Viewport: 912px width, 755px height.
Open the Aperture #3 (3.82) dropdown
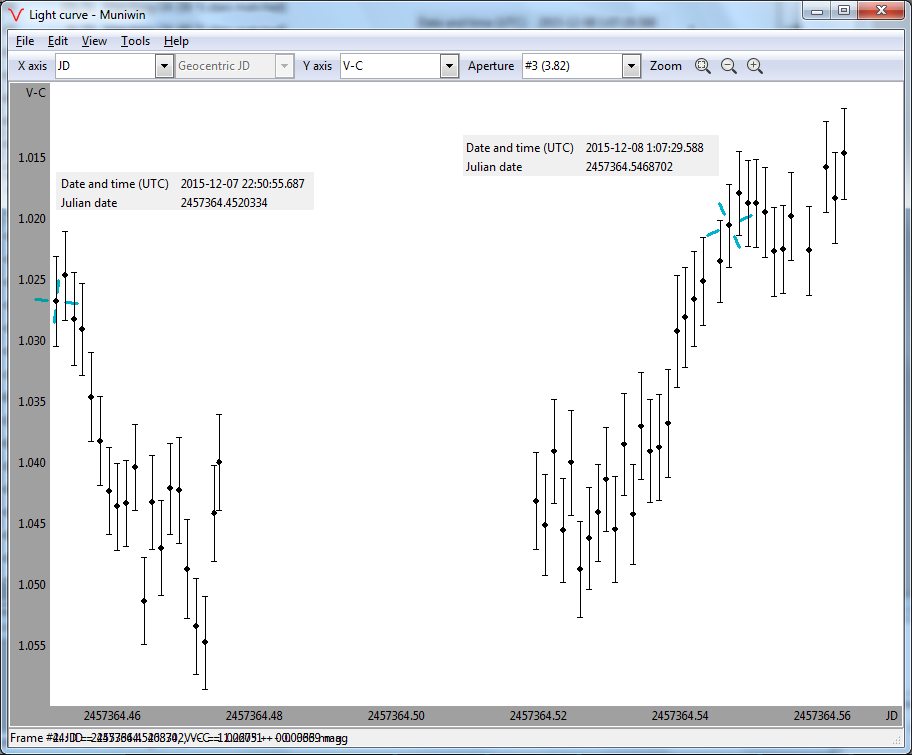click(631, 66)
